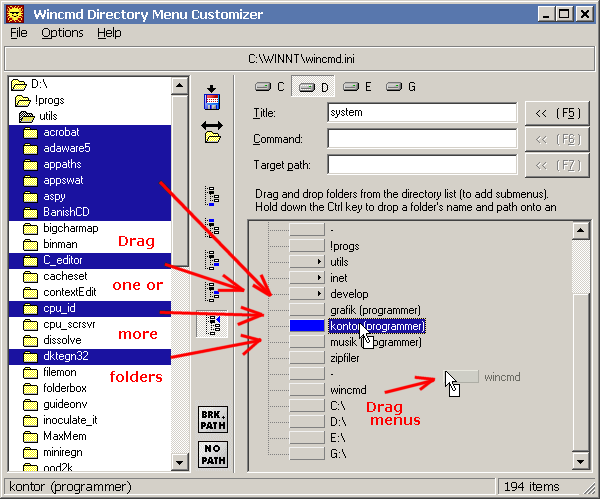Click the folder icon next to inoculate_it

(x=30, y=421)
